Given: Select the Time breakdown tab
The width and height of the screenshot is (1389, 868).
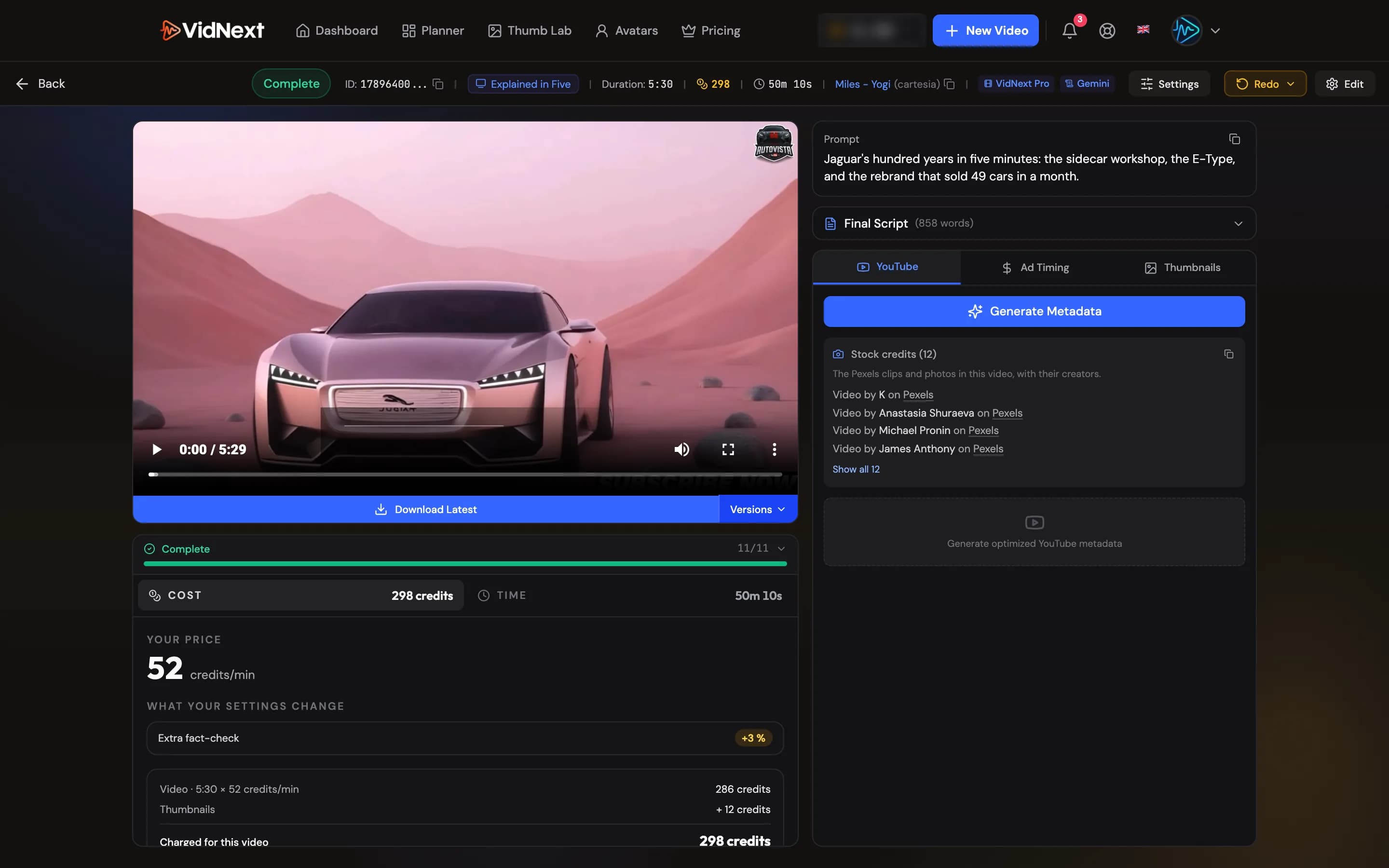Looking at the screenshot, I should (630, 596).
